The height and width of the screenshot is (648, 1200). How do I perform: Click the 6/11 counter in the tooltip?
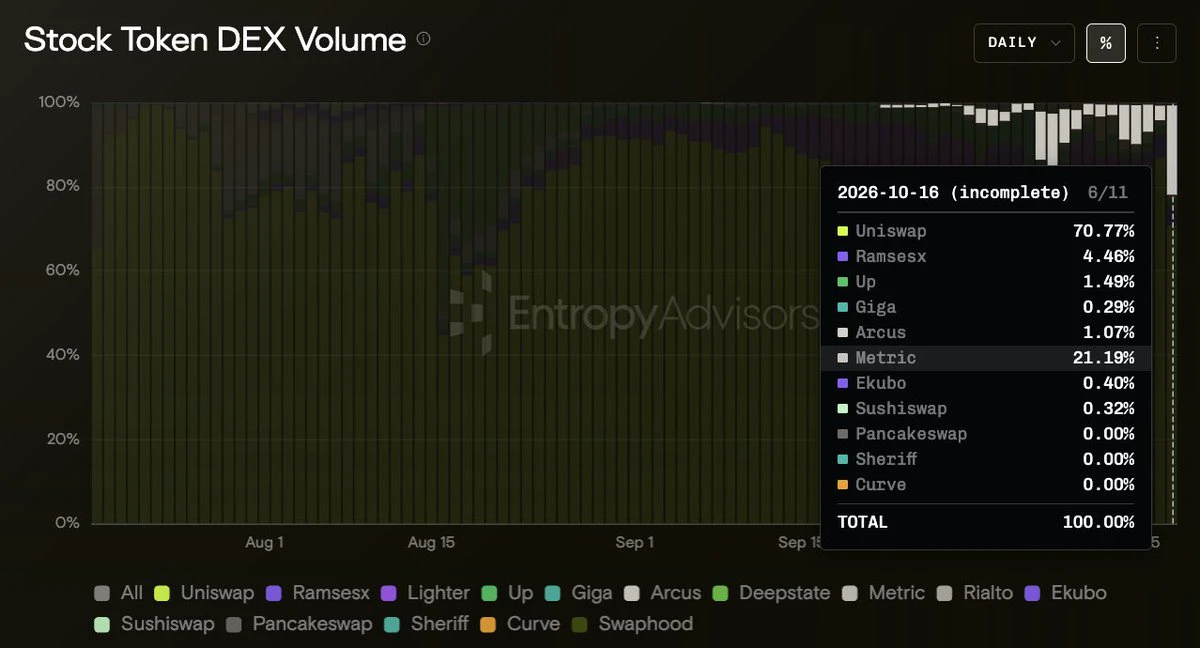[1107, 192]
